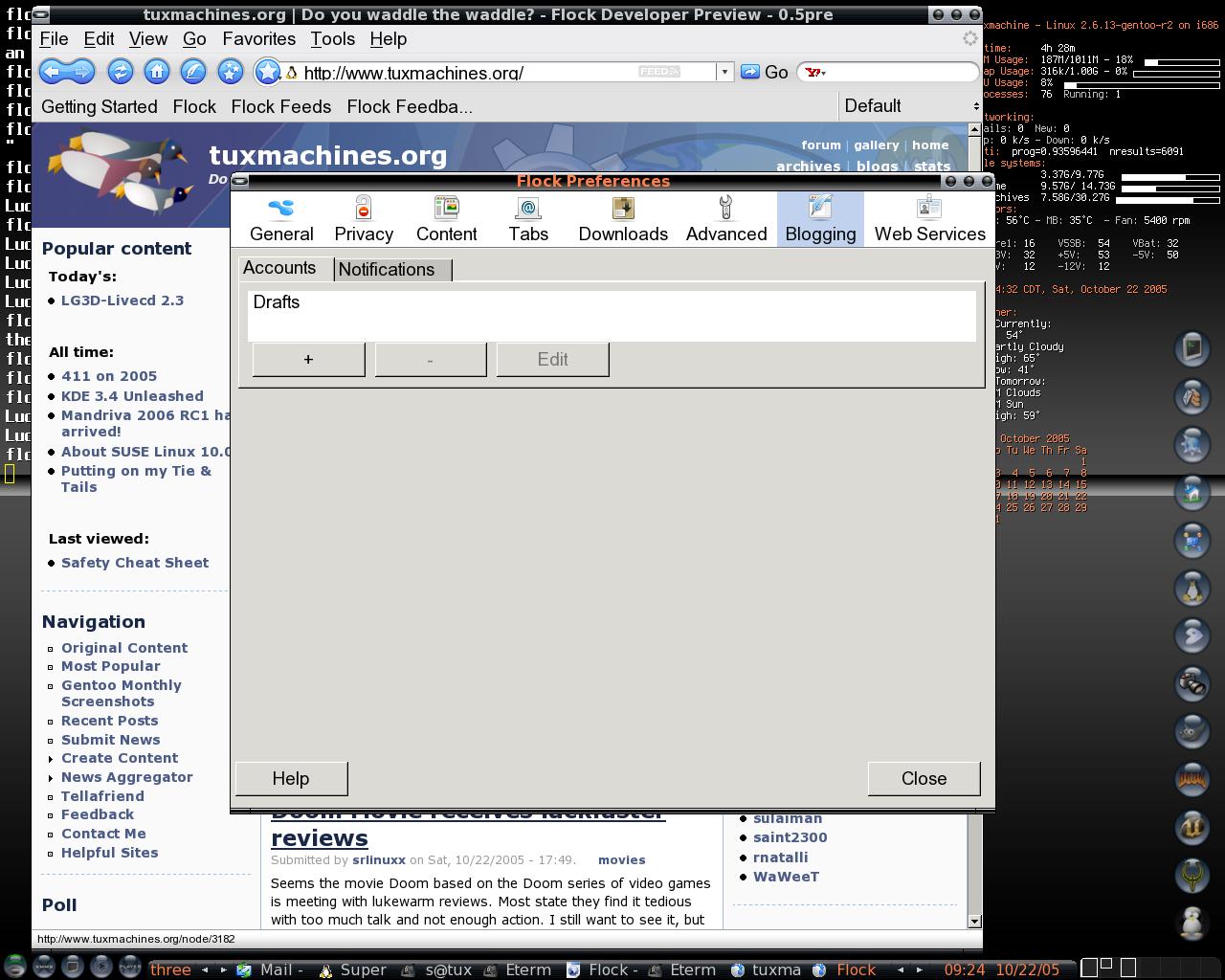This screenshot has width=1225, height=980.
Task: Open the blog editor quill icon
Action: [x=193, y=72]
